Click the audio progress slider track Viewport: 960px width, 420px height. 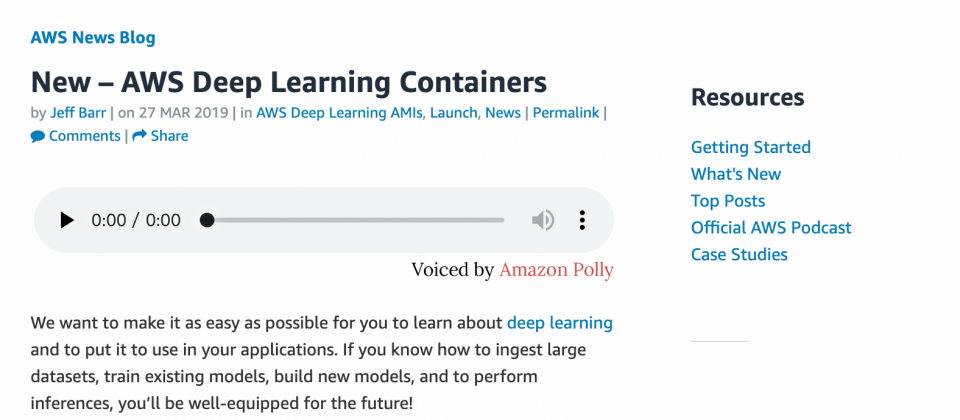(x=355, y=220)
